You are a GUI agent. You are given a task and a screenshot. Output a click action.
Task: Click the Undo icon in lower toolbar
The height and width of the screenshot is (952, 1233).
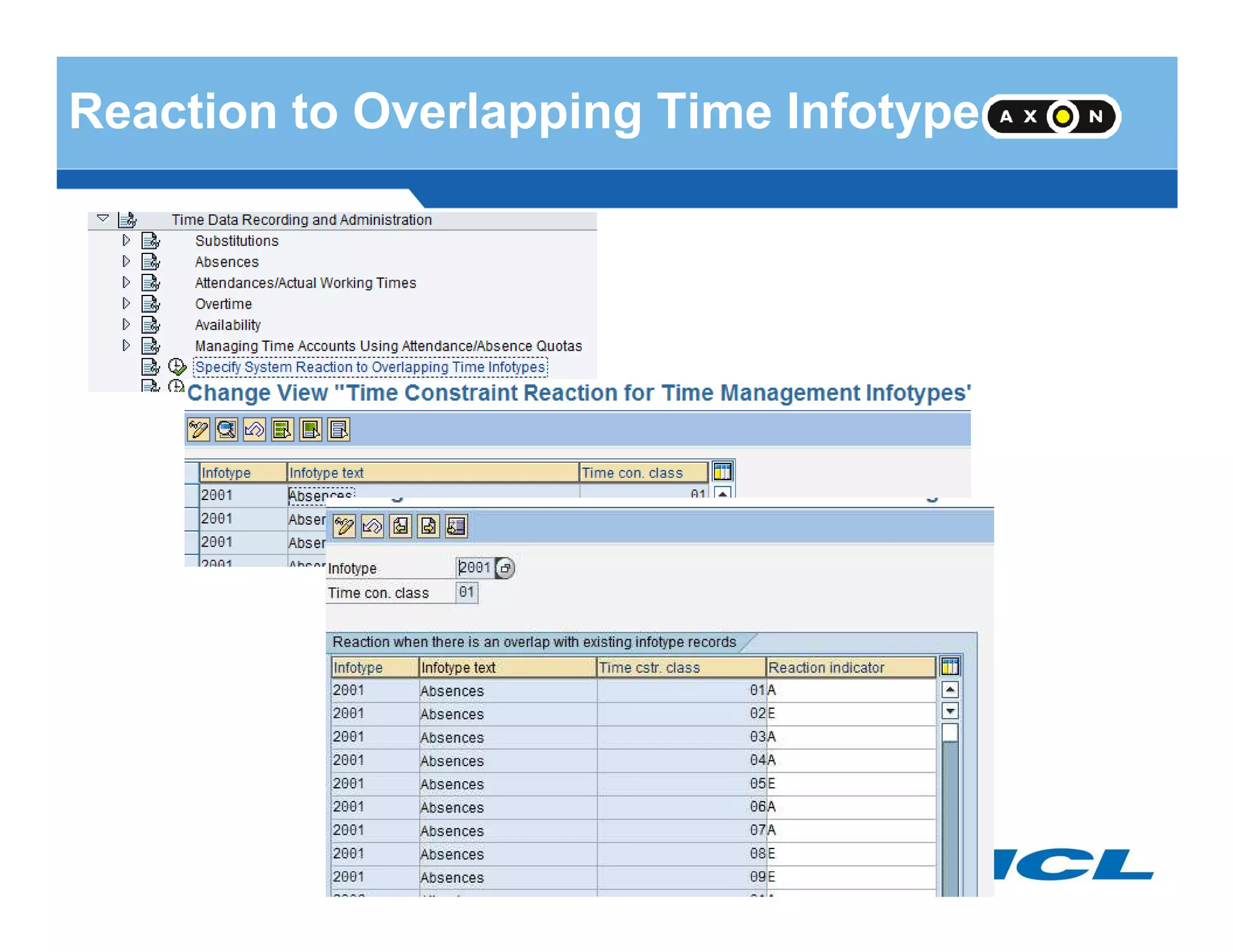click(x=372, y=526)
